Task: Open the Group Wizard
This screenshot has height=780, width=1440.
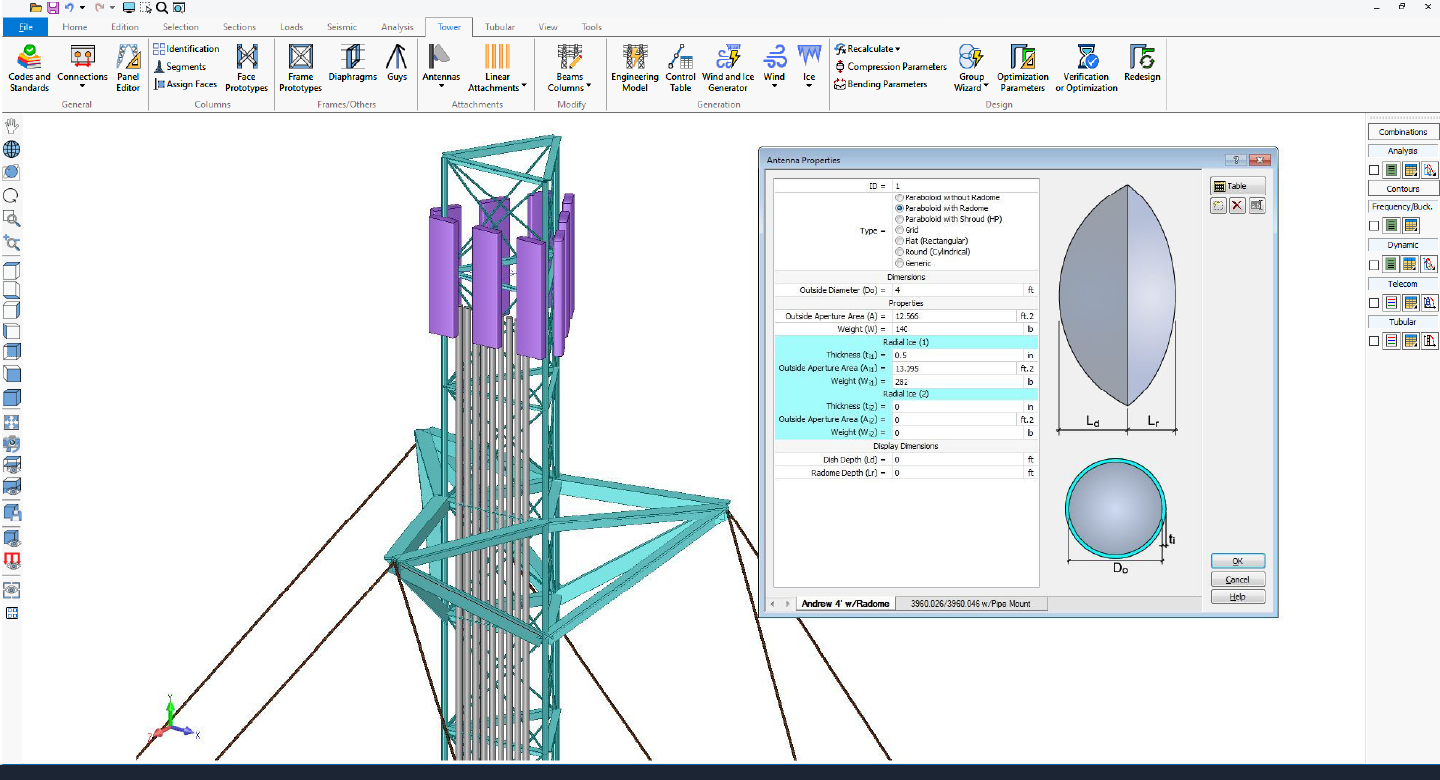Action: [970, 67]
